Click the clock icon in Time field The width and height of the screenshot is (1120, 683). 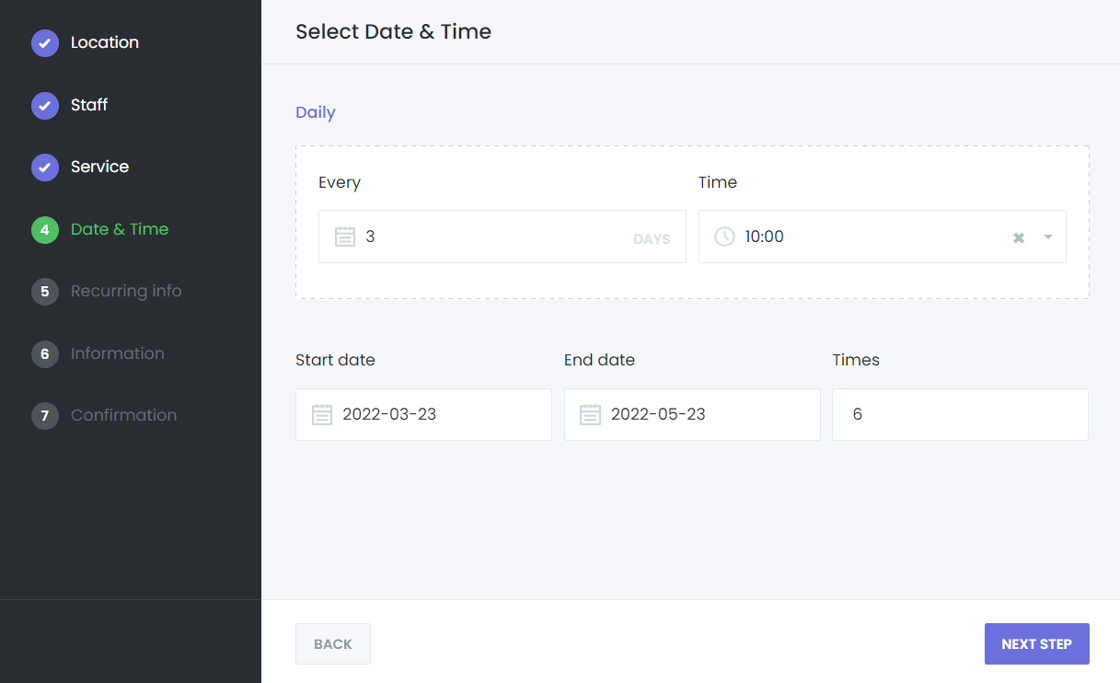(725, 237)
